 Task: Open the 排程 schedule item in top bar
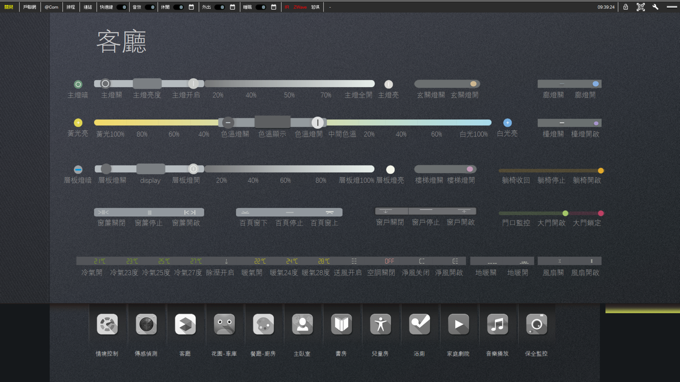tap(71, 7)
